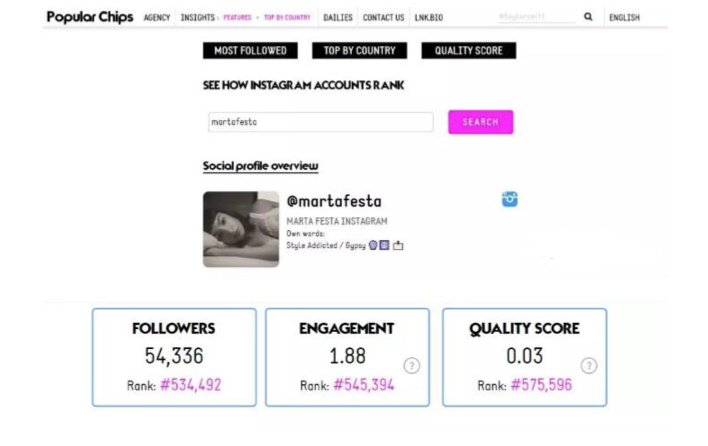Screen dimensions: 708x446
Task: Click the magnifier search icon in header
Action: click(588, 17)
